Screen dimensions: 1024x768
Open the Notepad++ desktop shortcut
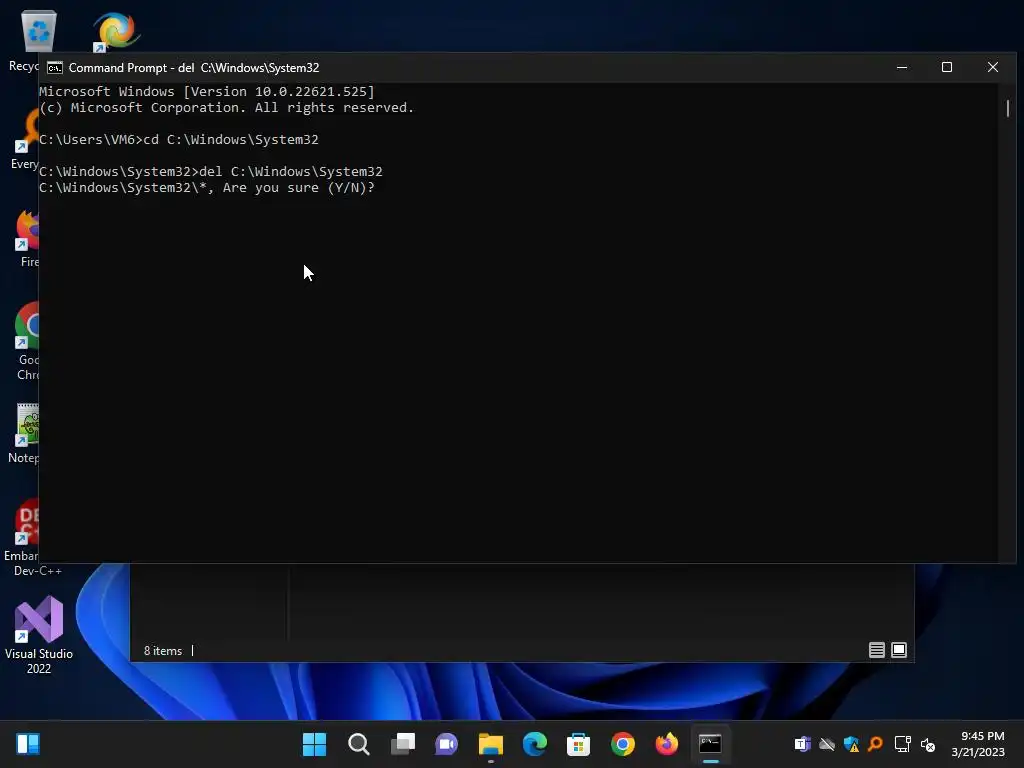pos(25,434)
